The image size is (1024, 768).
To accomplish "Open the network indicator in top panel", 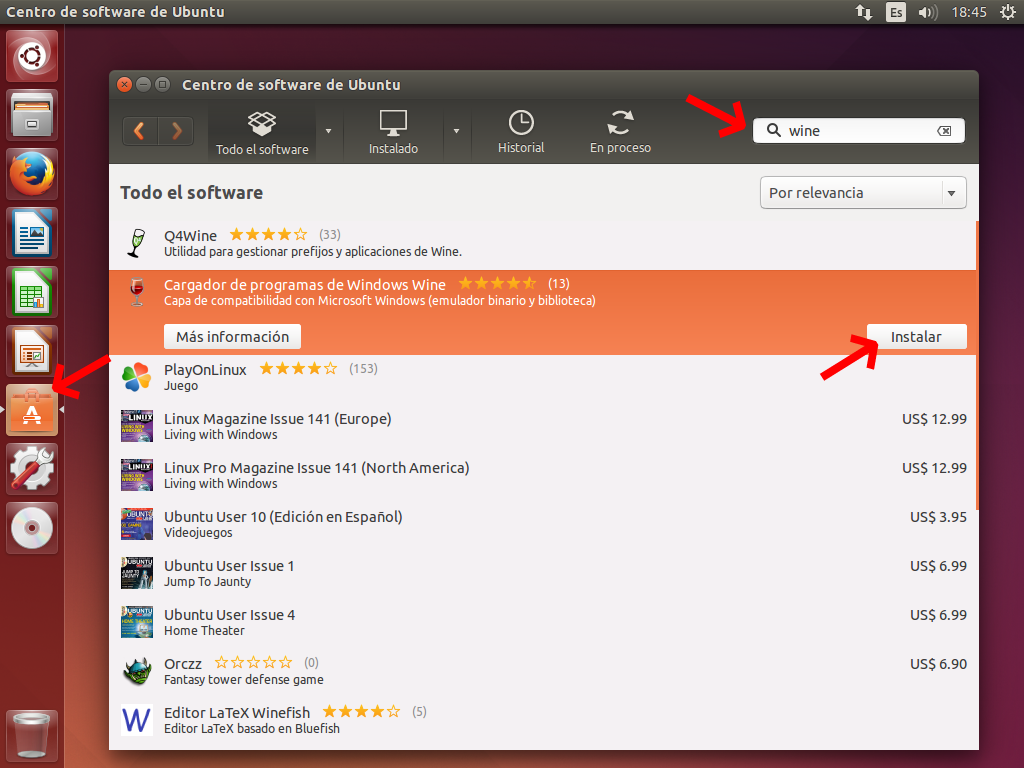I will coord(863,12).
